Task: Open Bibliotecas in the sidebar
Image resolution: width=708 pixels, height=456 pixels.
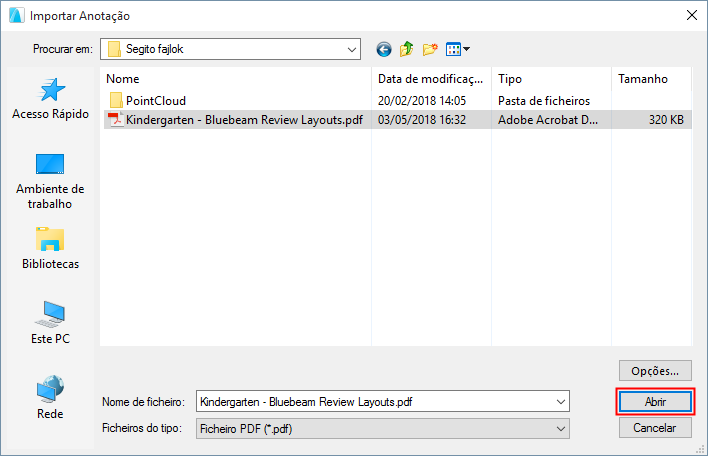Action: click(50, 248)
